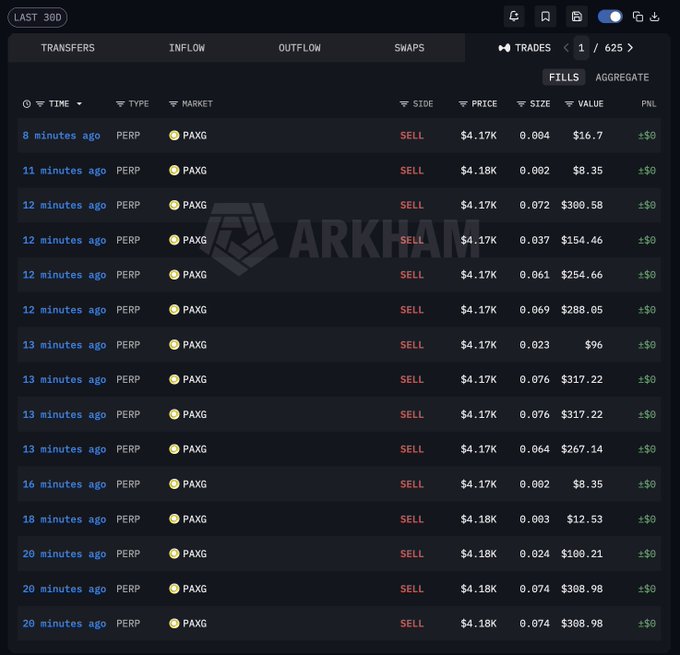This screenshot has width=680, height=655.
Task: Click the $154.46 value cell
Action: click(582, 240)
